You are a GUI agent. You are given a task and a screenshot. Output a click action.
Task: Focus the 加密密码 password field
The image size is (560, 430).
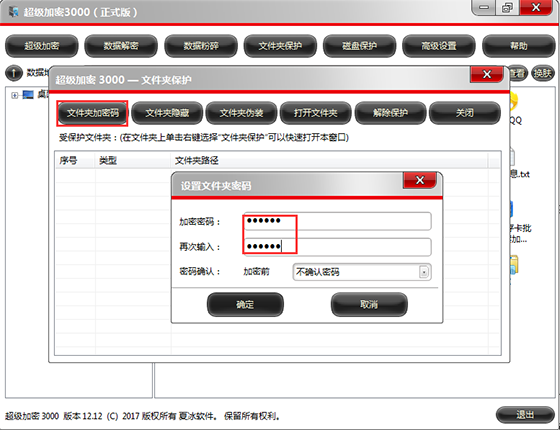click(x=337, y=221)
